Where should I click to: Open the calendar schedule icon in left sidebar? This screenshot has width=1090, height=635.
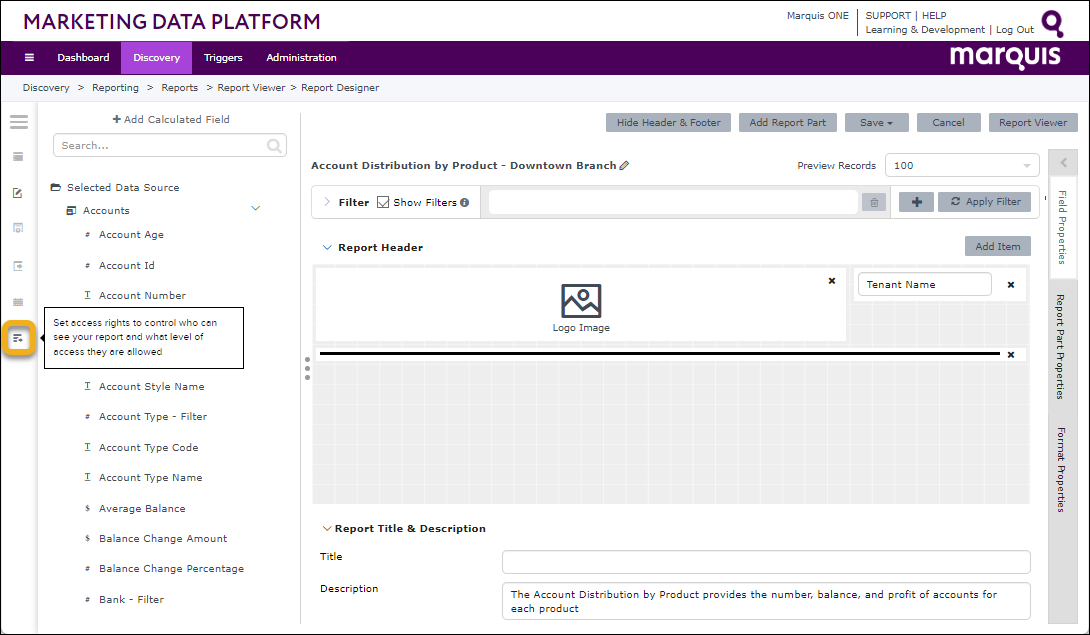(x=18, y=302)
